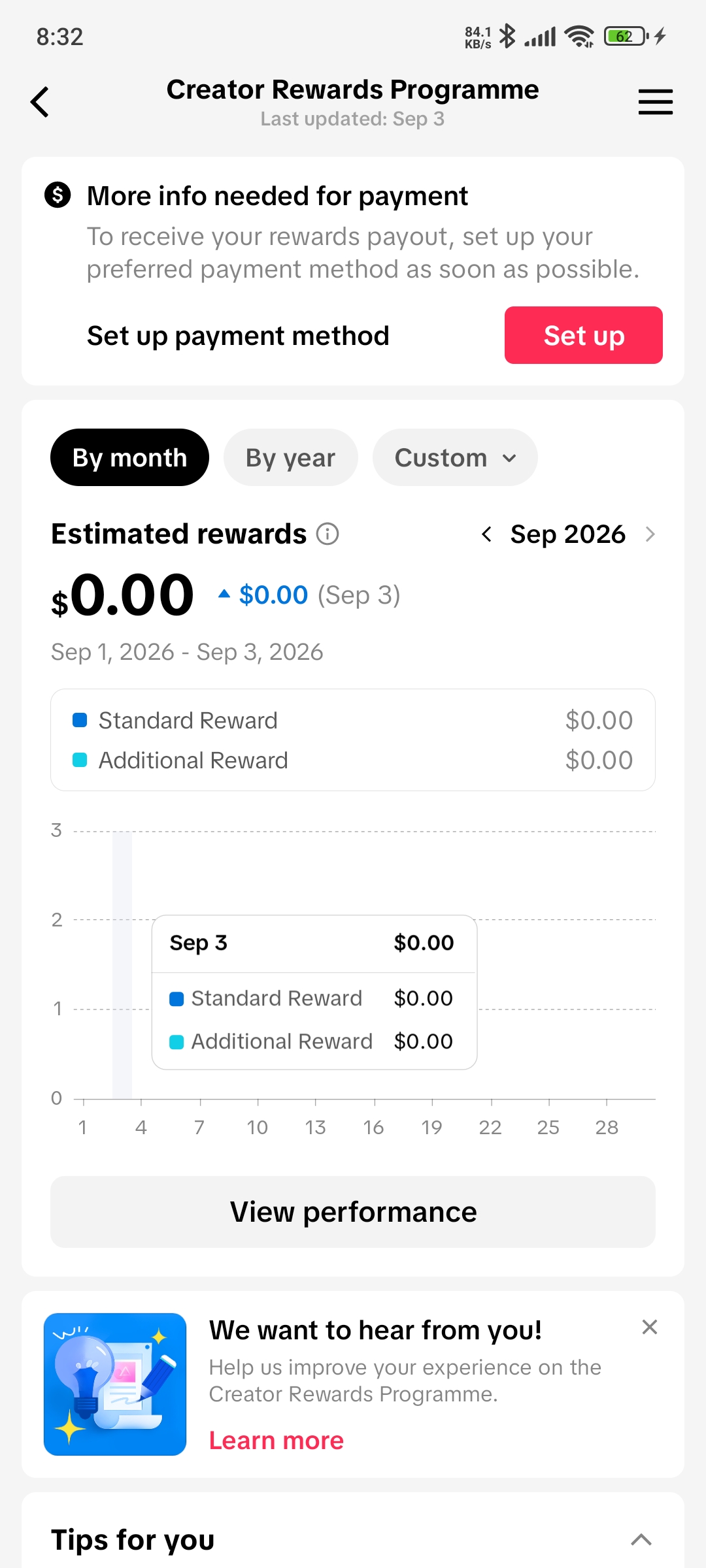This screenshot has height=1568, width=706.
Task: Tap the dollar icon beside More info needed
Action: (58, 195)
